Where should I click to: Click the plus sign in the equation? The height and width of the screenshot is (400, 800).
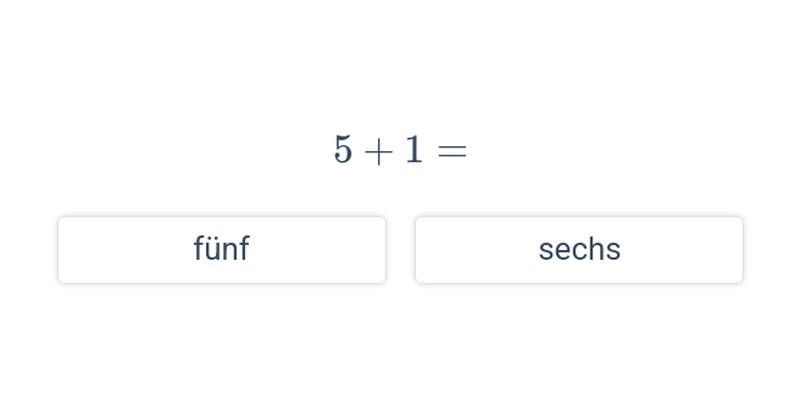[x=378, y=151]
